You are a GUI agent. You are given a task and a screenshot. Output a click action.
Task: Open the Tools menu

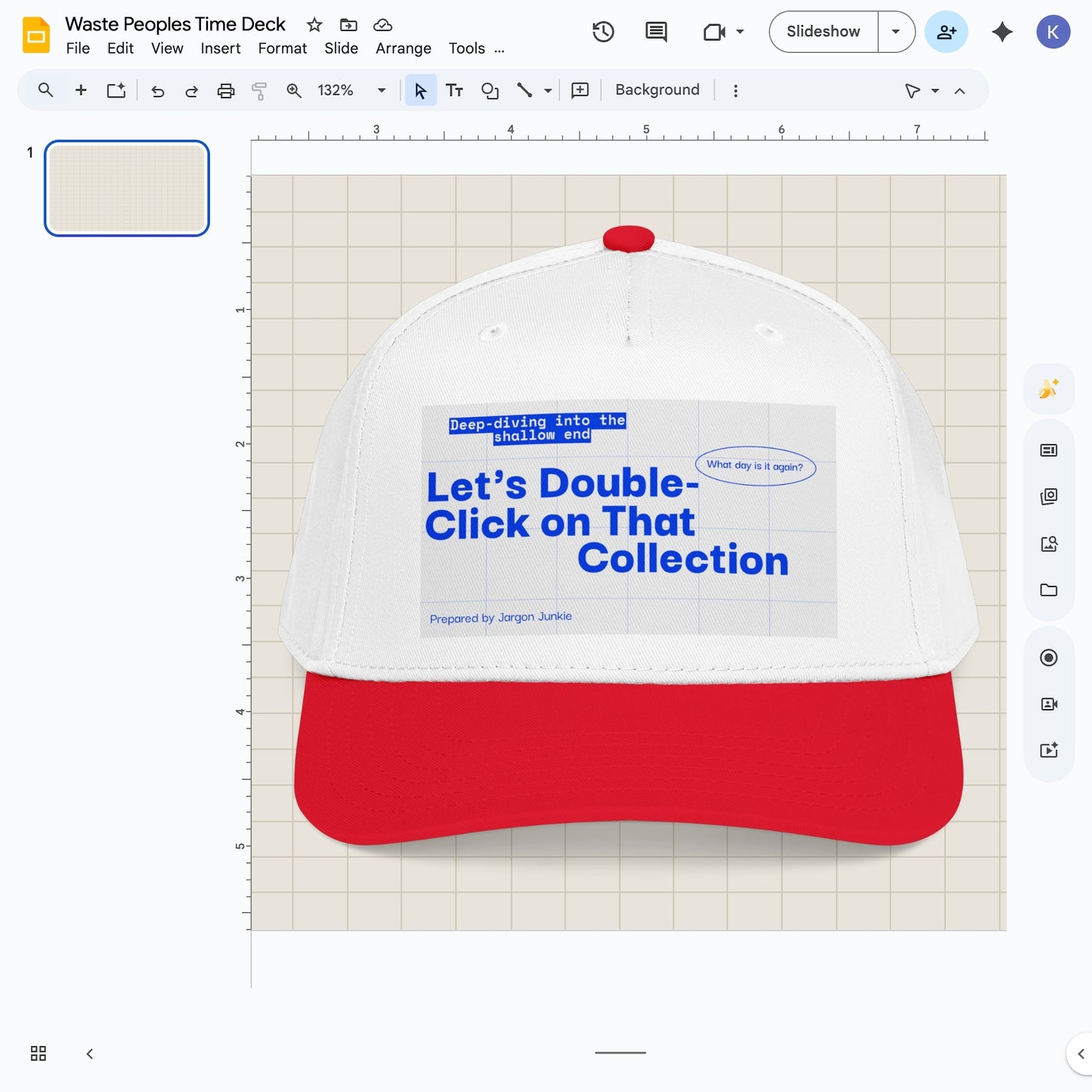[467, 48]
